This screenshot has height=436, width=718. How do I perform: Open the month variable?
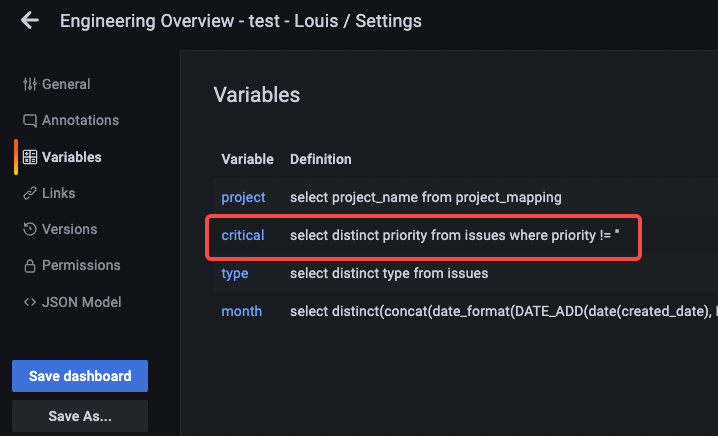click(x=242, y=311)
